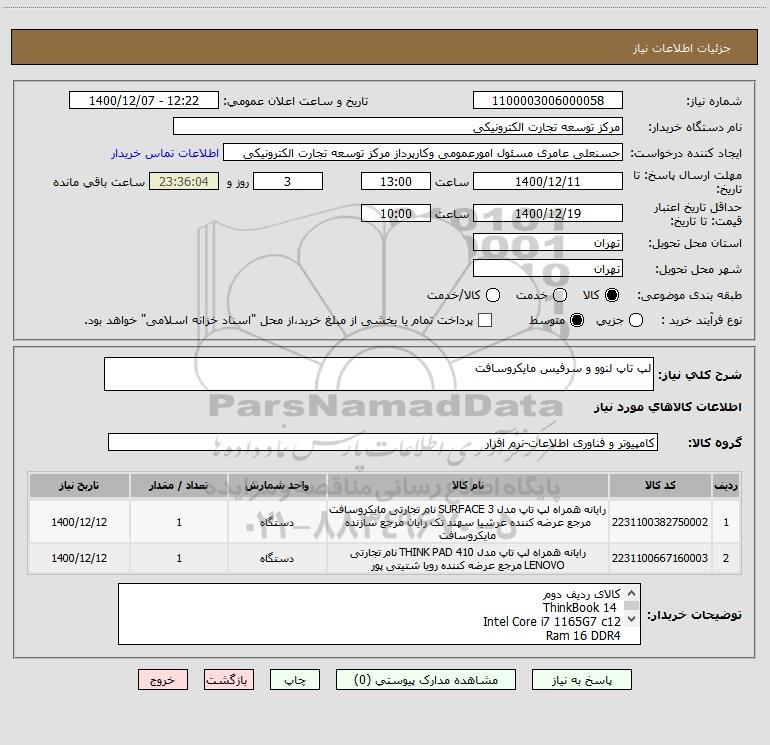This screenshot has width=770, height=745.
Task: Click the واحد شمارش column header
Action: (277, 485)
